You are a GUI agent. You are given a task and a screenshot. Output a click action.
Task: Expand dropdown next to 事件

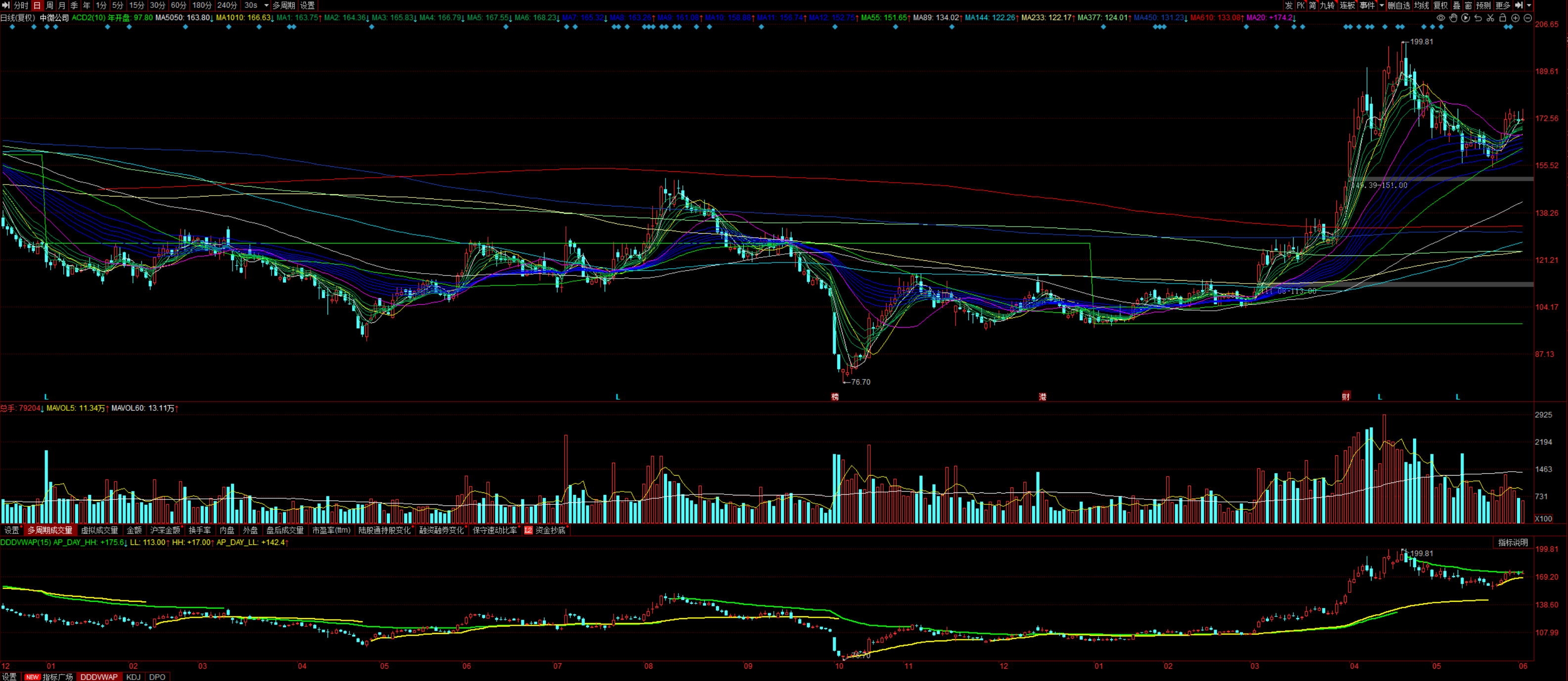point(1381,5)
